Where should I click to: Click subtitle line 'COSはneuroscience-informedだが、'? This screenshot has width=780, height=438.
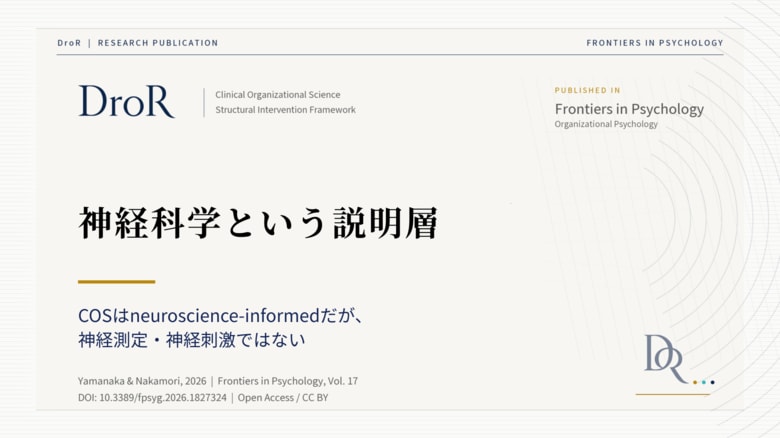coord(222,316)
